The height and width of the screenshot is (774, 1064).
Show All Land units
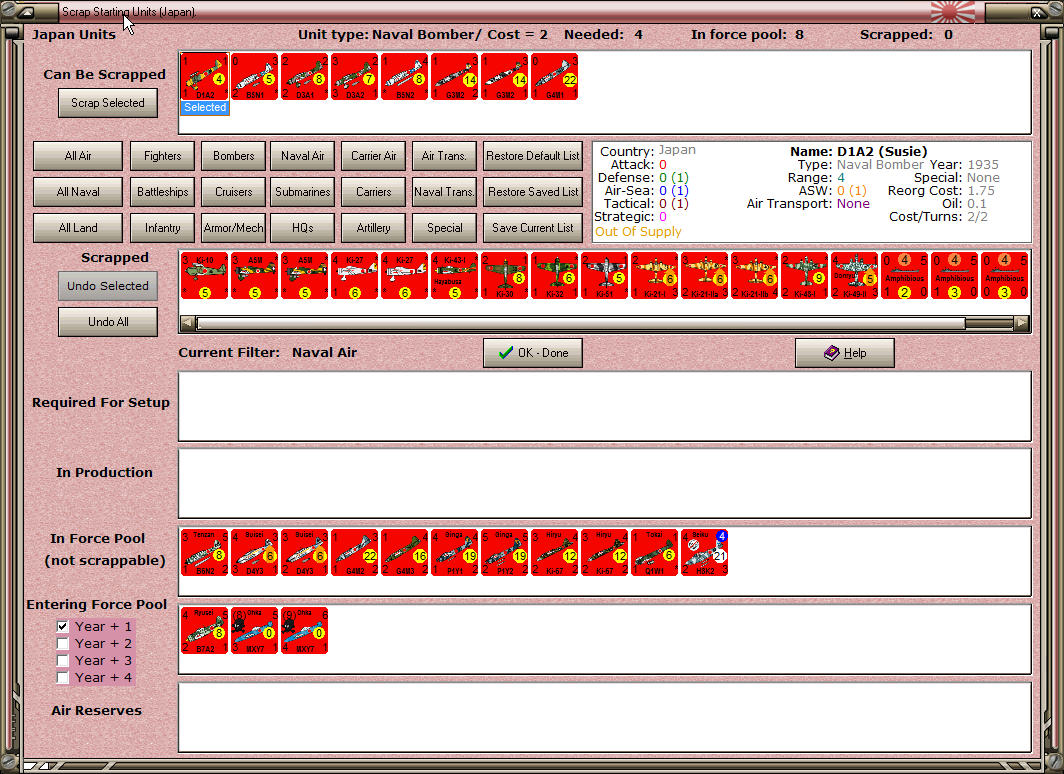point(78,228)
